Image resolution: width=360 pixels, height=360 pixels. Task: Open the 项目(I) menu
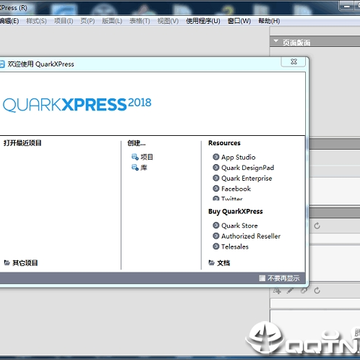tap(63, 21)
